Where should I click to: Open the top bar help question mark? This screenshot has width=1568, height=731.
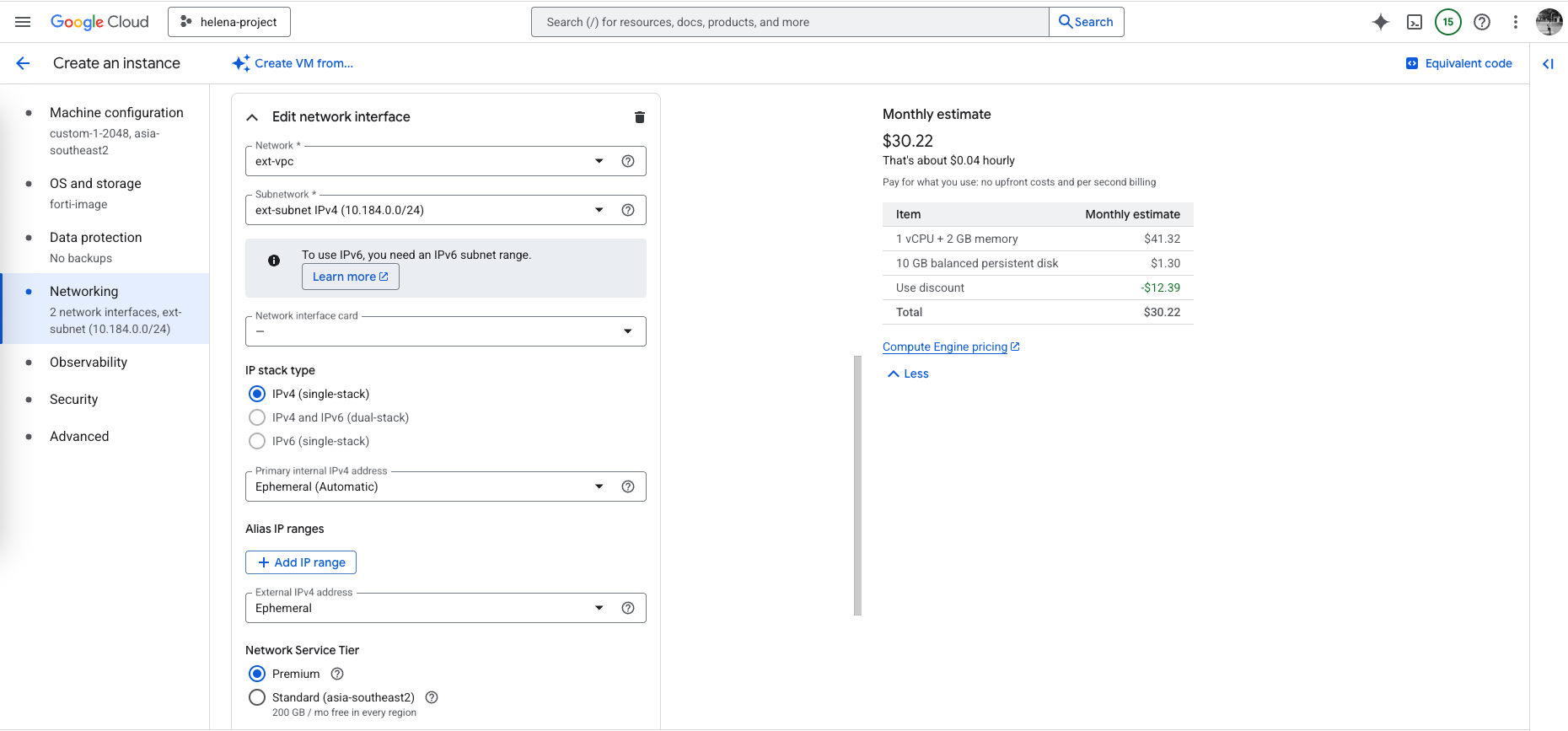tap(1481, 22)
